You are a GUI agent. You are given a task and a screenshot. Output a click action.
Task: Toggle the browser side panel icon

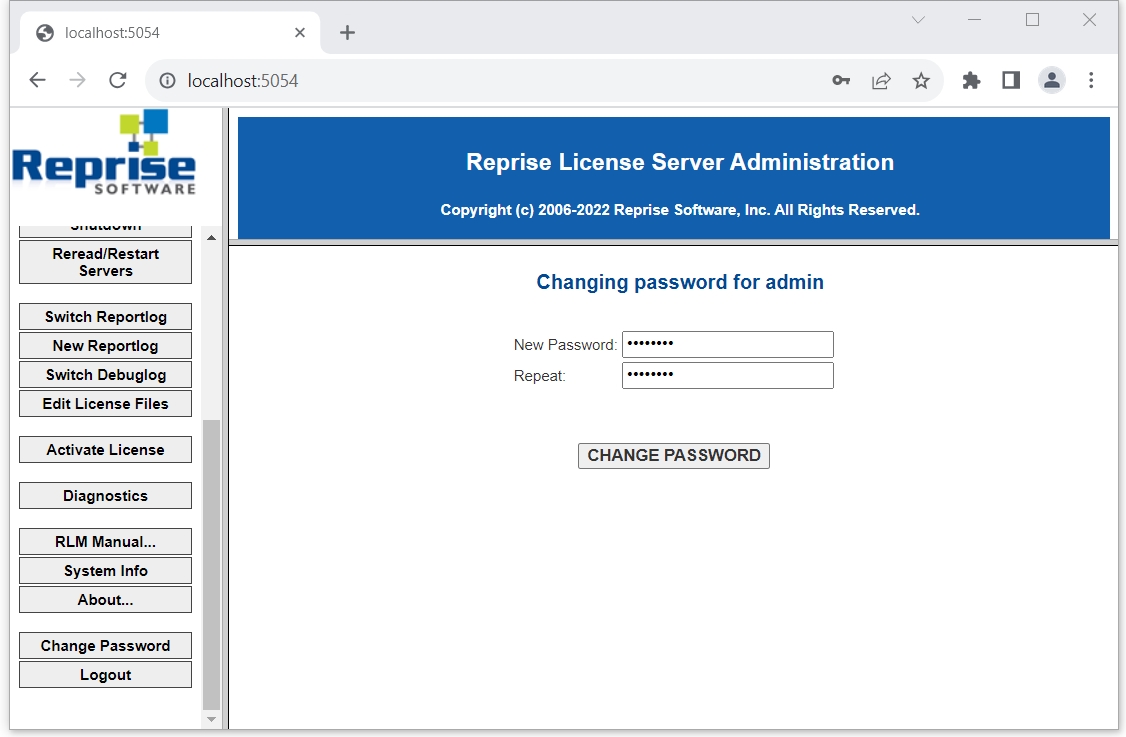[1011, 81]
